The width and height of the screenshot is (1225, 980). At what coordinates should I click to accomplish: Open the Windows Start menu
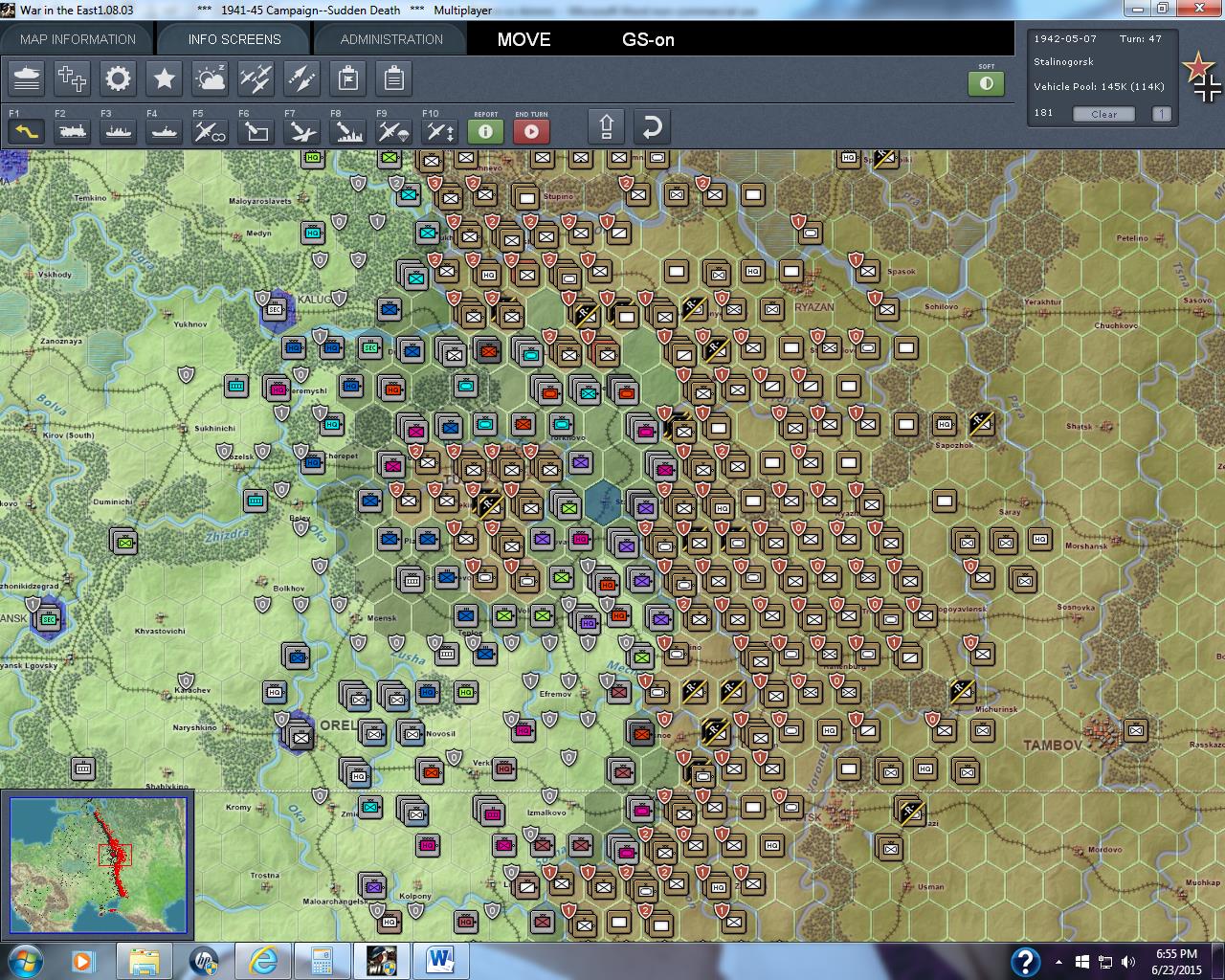point(24,960)
